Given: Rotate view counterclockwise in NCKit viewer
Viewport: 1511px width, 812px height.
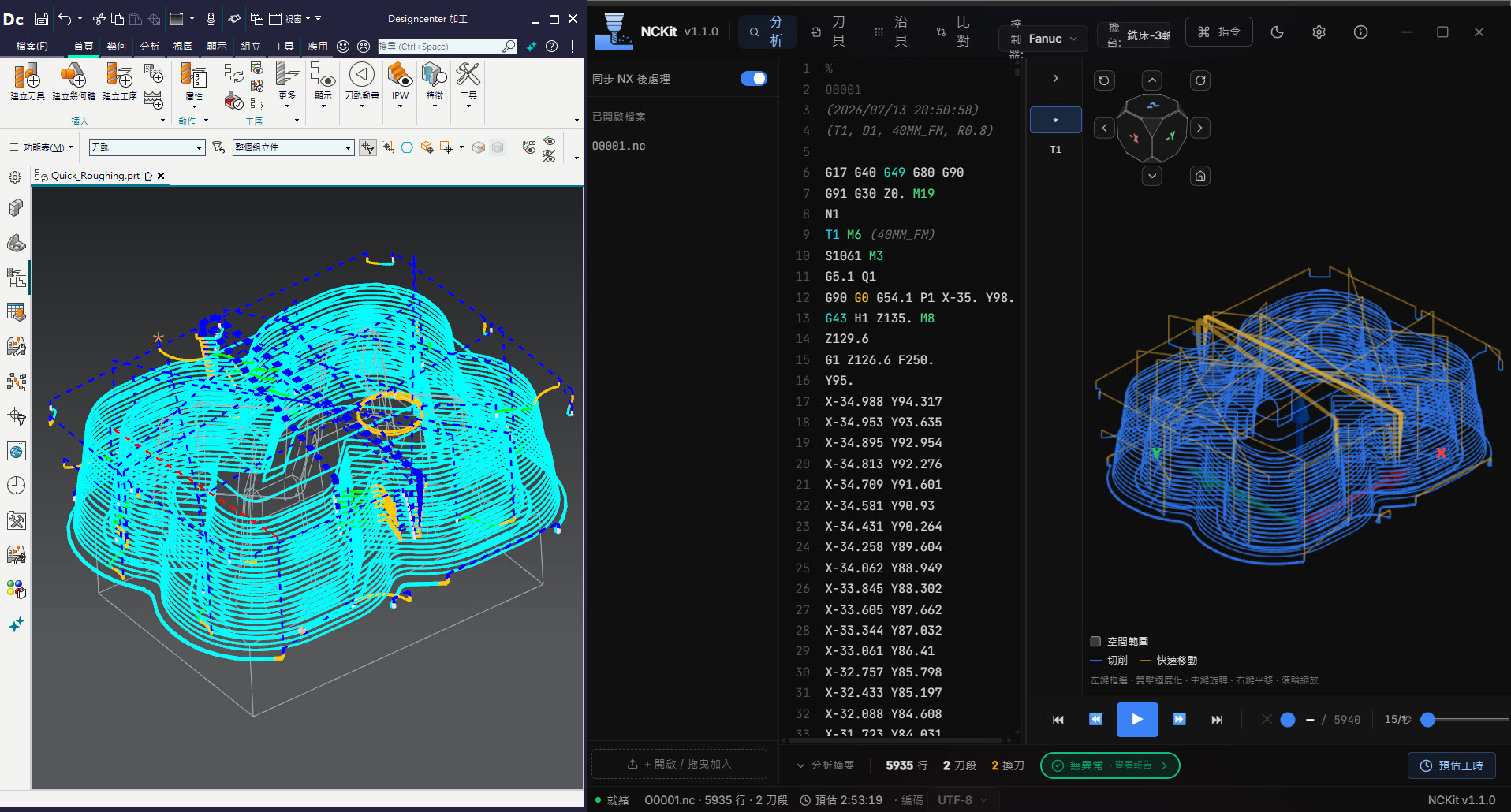Looking at the screenshot, I should 1104,80.
